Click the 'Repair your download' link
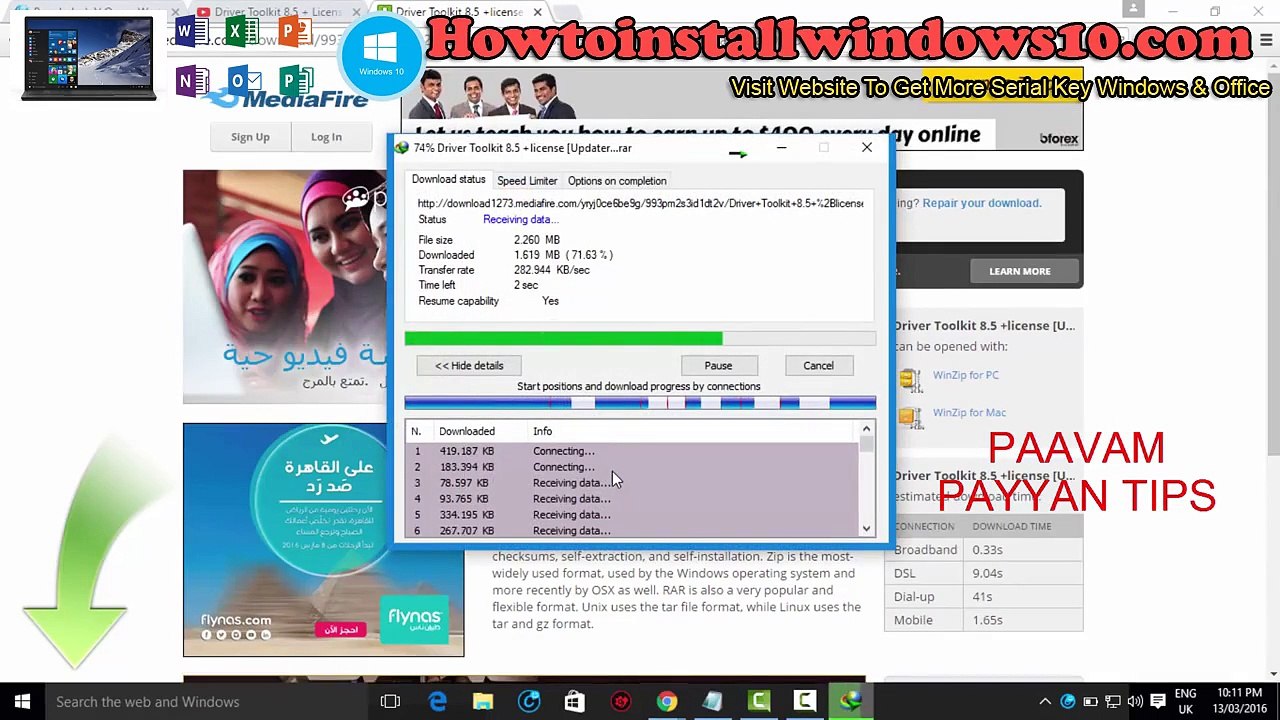This screenshot has height=720, width=1280. point(981,203)
